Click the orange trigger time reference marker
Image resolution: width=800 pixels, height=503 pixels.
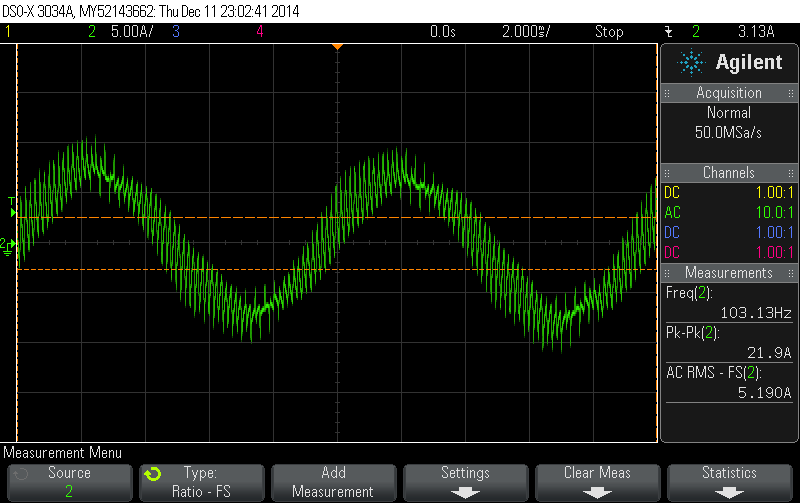pyautogui.click(x=338, y=46)
